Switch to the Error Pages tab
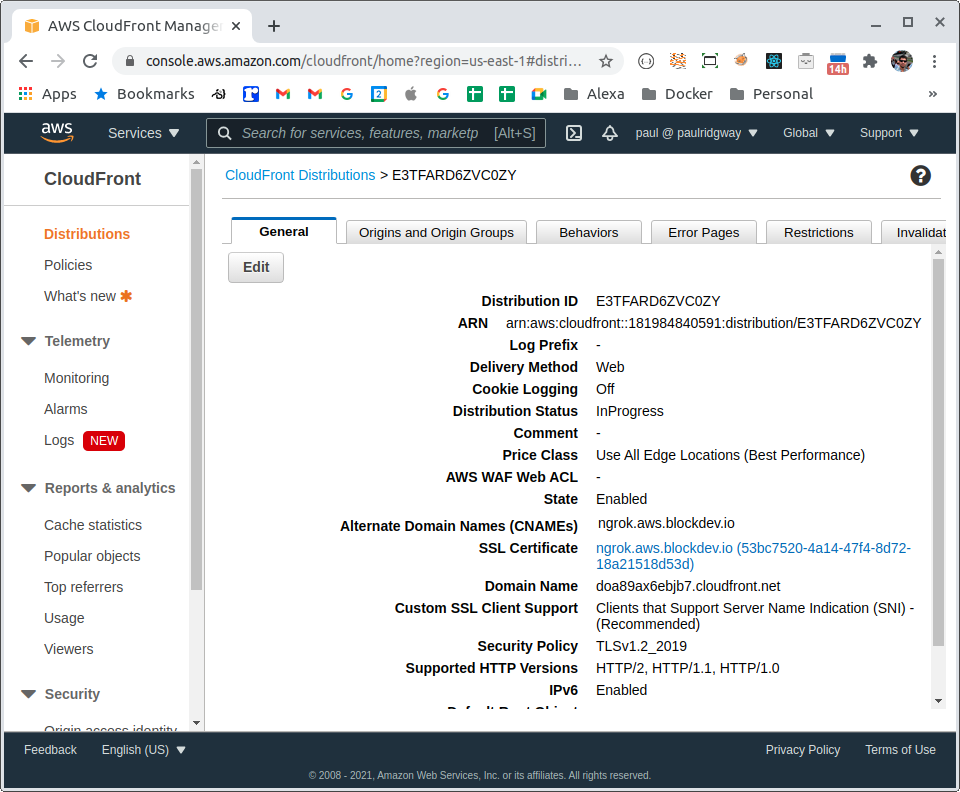 pos(703,233)
